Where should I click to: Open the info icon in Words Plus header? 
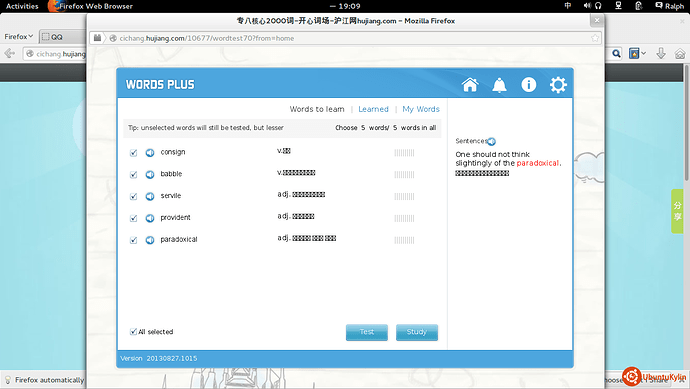pyautogui.click(x=529, y=84)
